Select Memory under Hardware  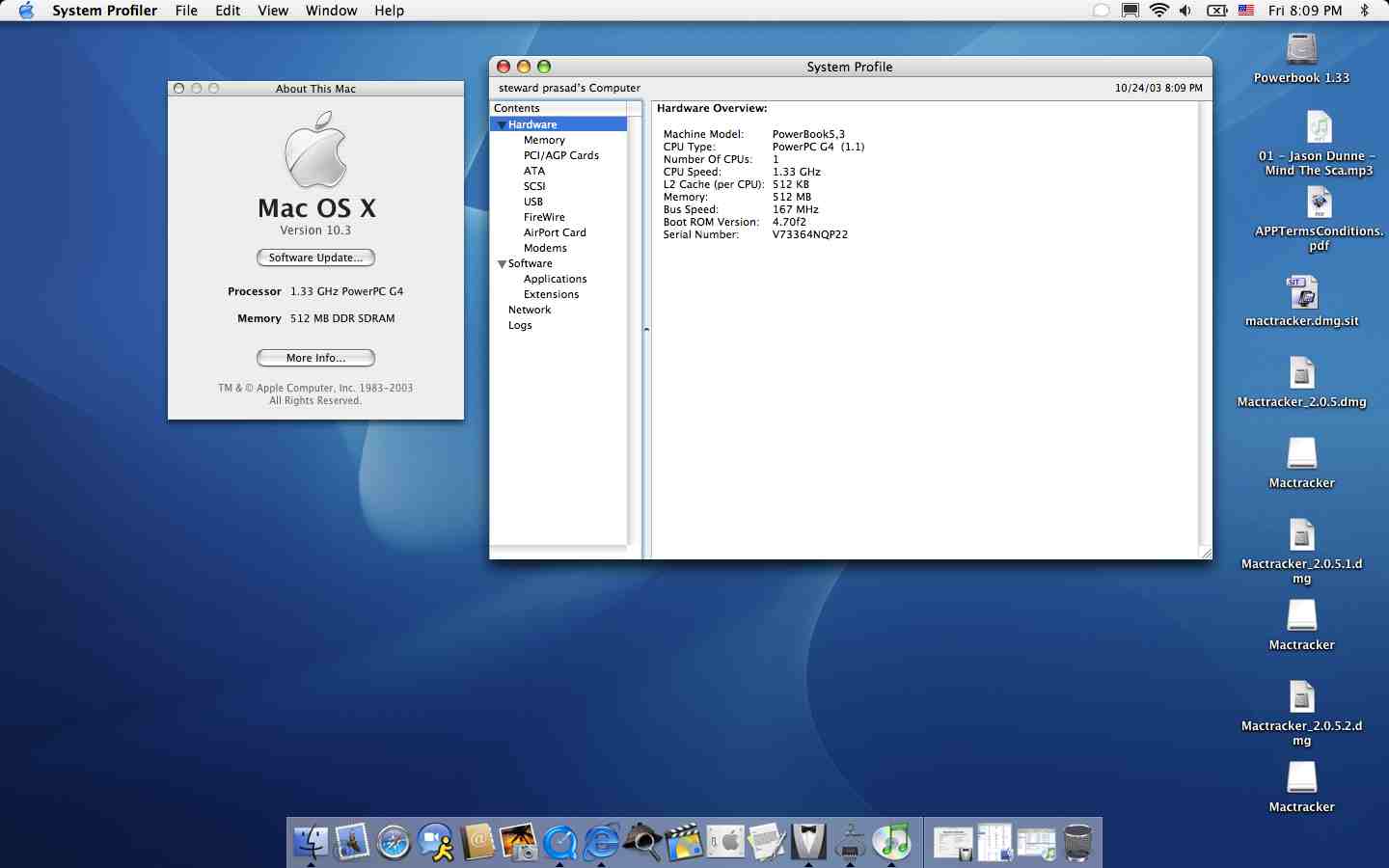pyautogui.click(x=544, y=140)
